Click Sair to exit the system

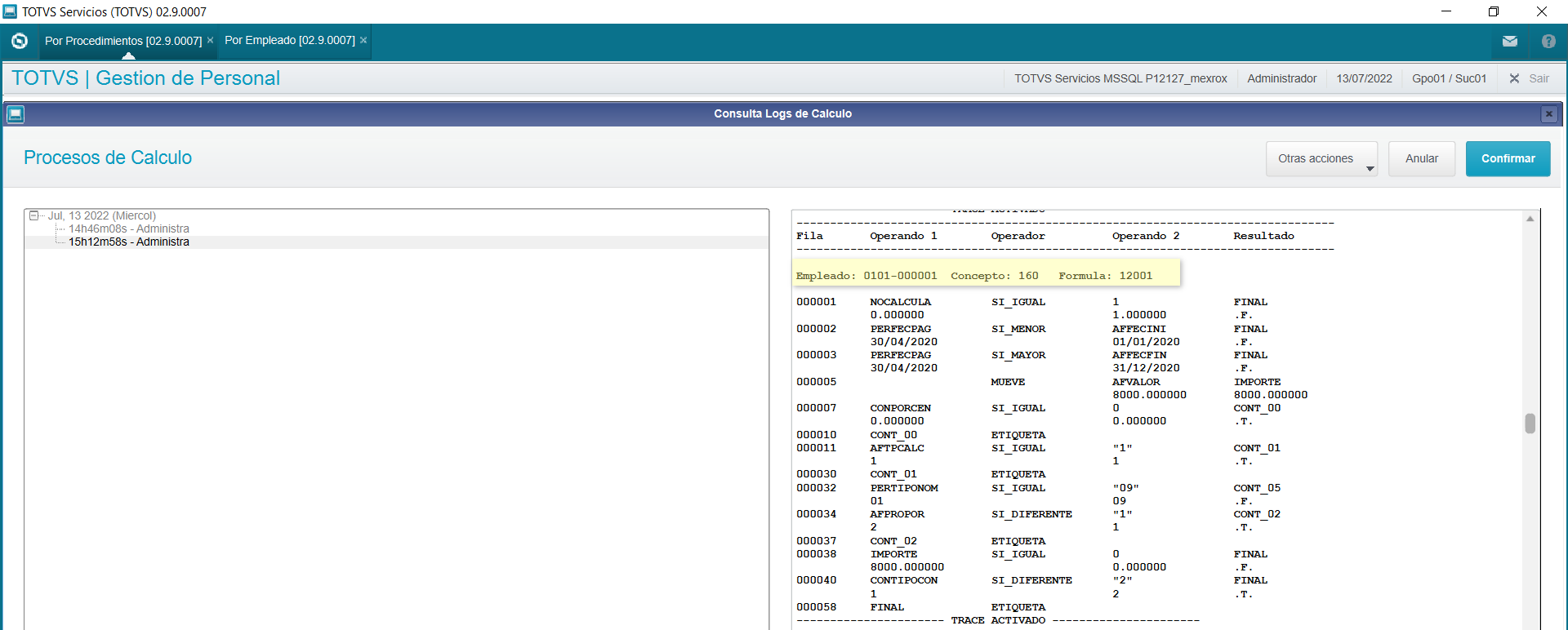1530,78
